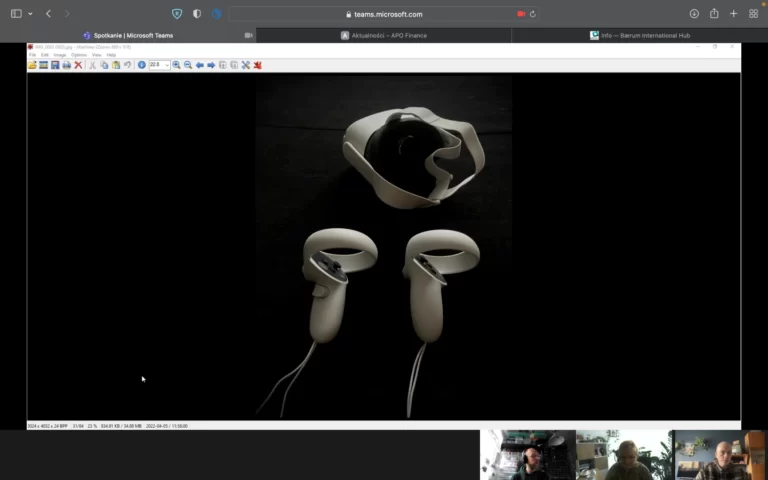The height and width of the screenshot is (480, 768).
Task: Open the zoom percentage dropdown
Action: click(166, 65)
